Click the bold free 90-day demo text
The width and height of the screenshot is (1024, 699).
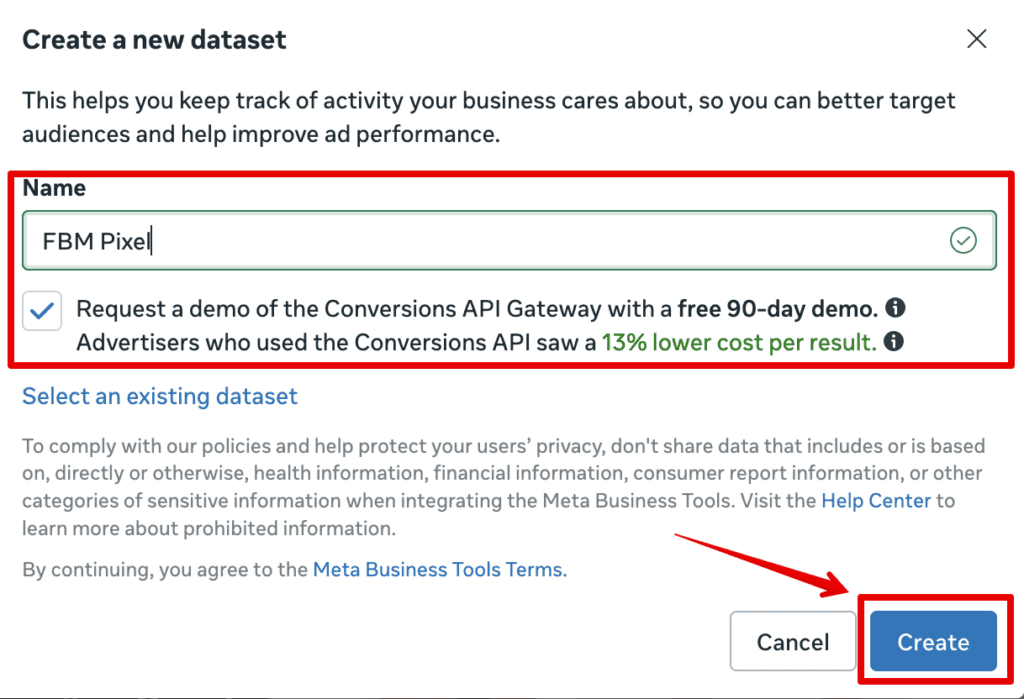click(x=777, y=308)
